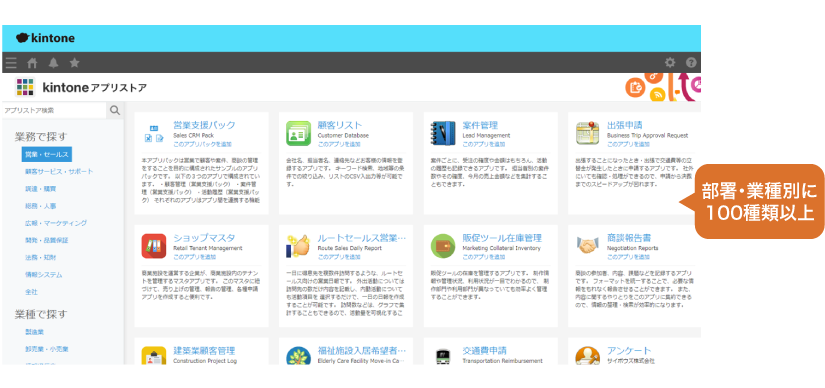Open the settings gear icon
Image resolution: width=825 pixels, height=388 pixels.
[670, 63]
